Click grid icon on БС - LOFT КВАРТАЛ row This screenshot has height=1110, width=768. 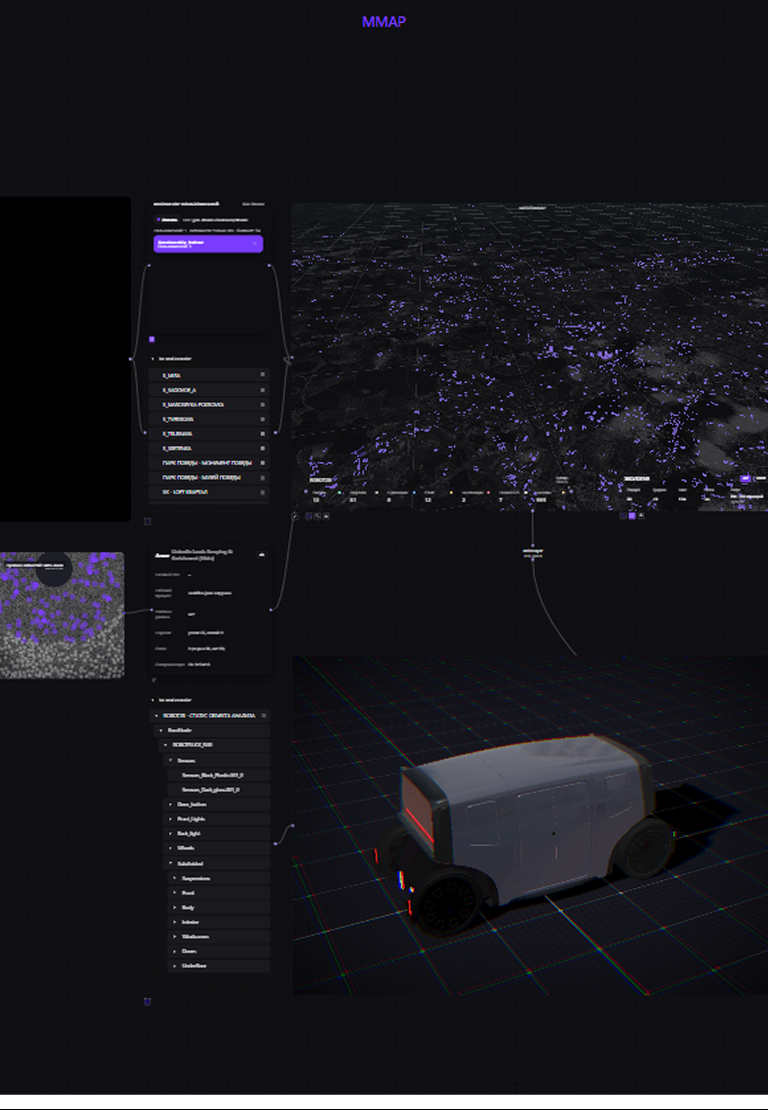[263, 492]
